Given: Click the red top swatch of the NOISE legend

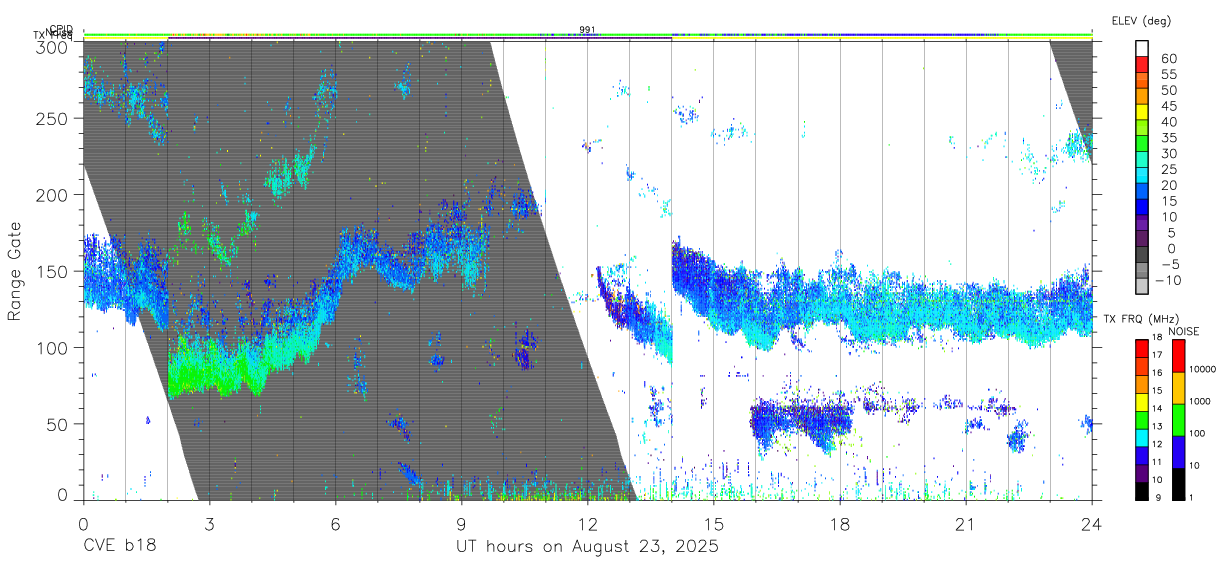Looking at the screenshot, I should (x=1179, y=356).
